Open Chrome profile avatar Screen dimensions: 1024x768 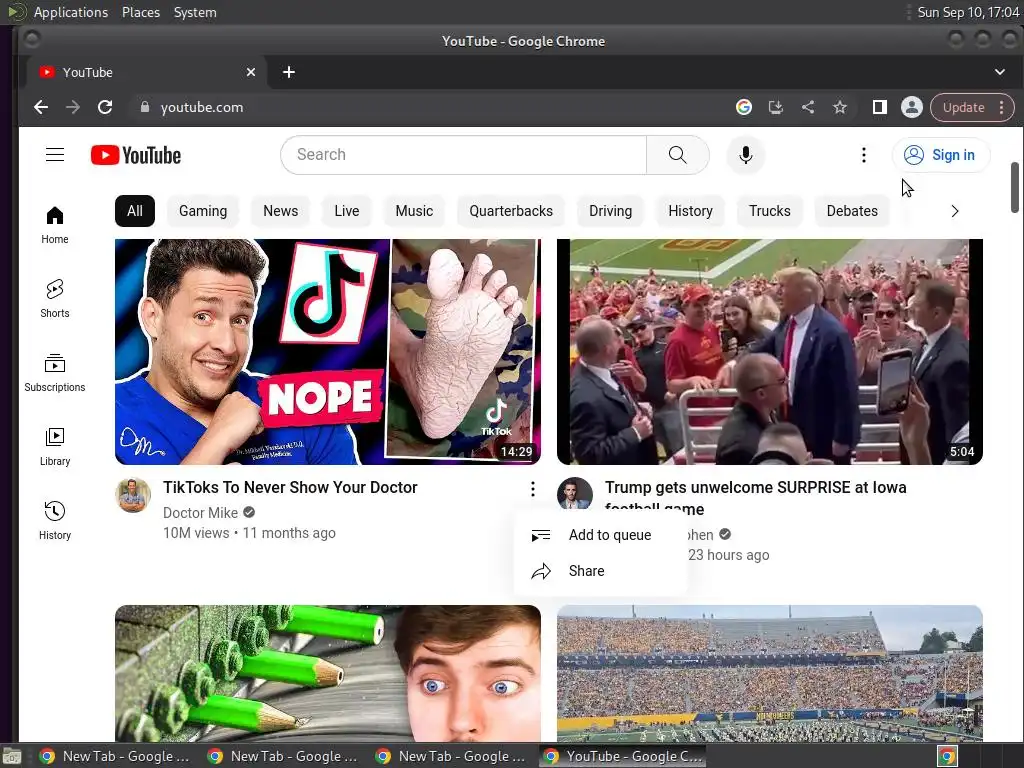coord(912,107)
